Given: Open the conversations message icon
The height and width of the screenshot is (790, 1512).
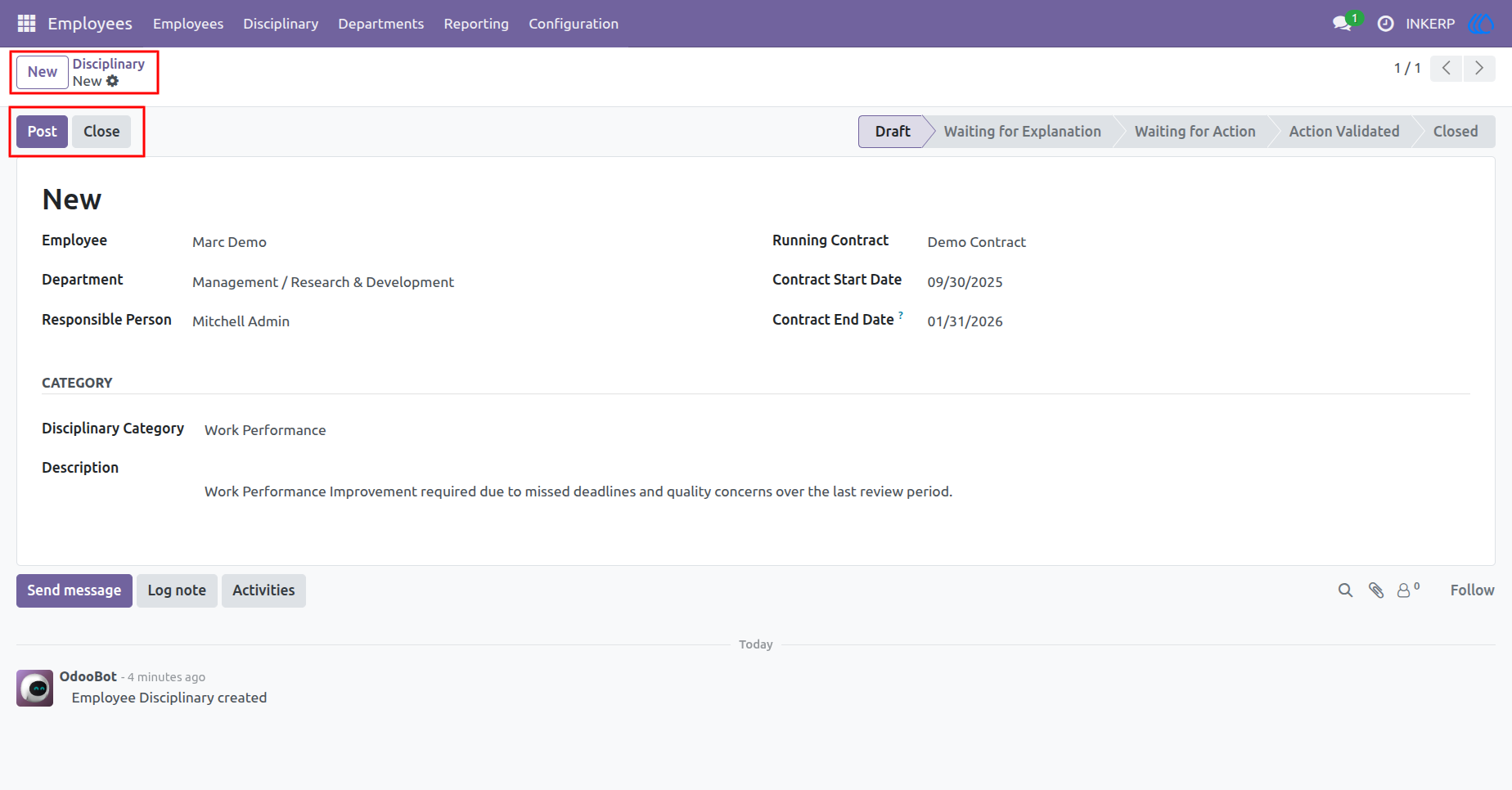Looking at the screenshot, I should [1342, 24].
